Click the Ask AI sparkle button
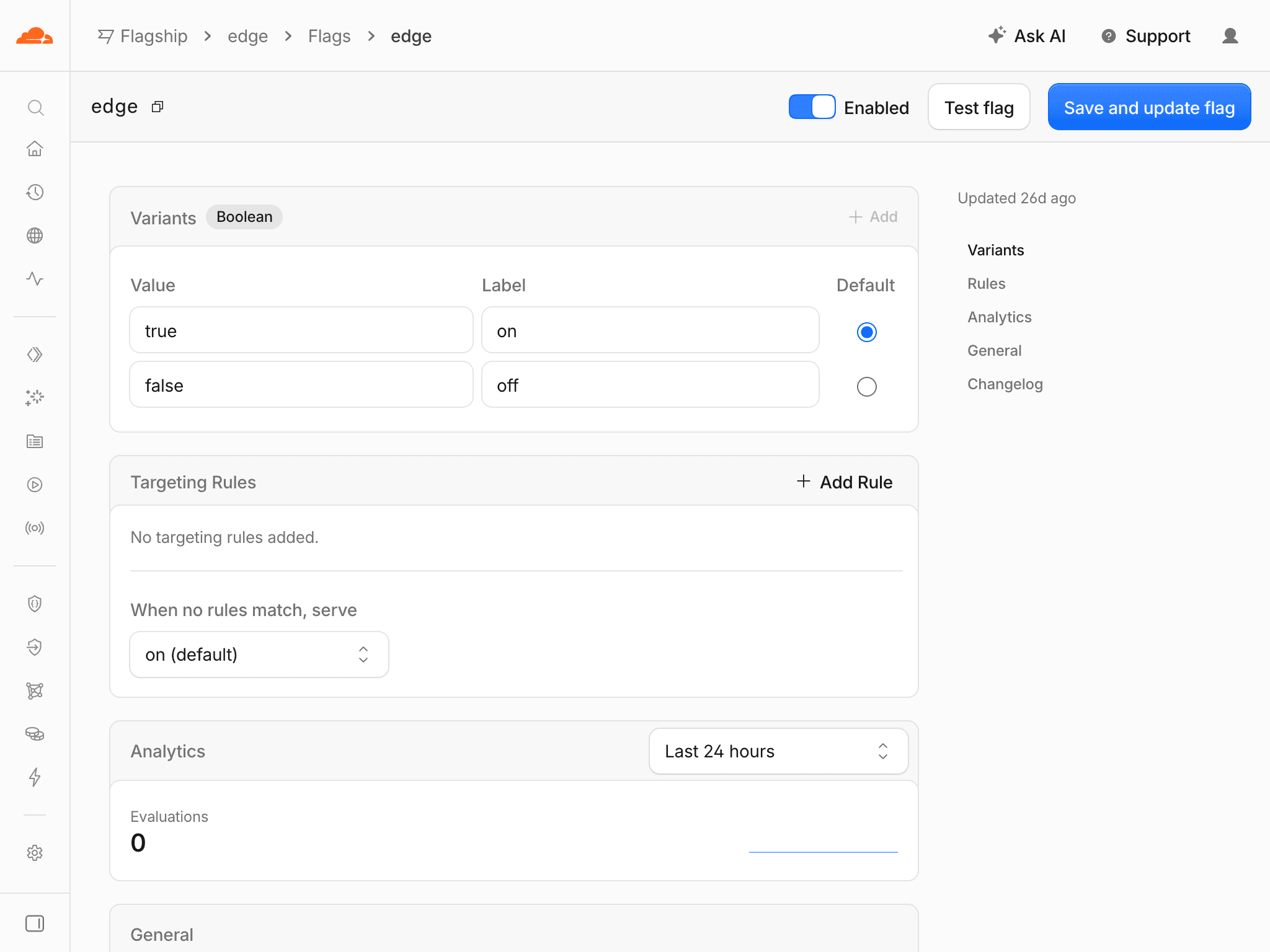Viewport: 1270px width, 952px height. pyautogui.click(x=1026, y=36)
